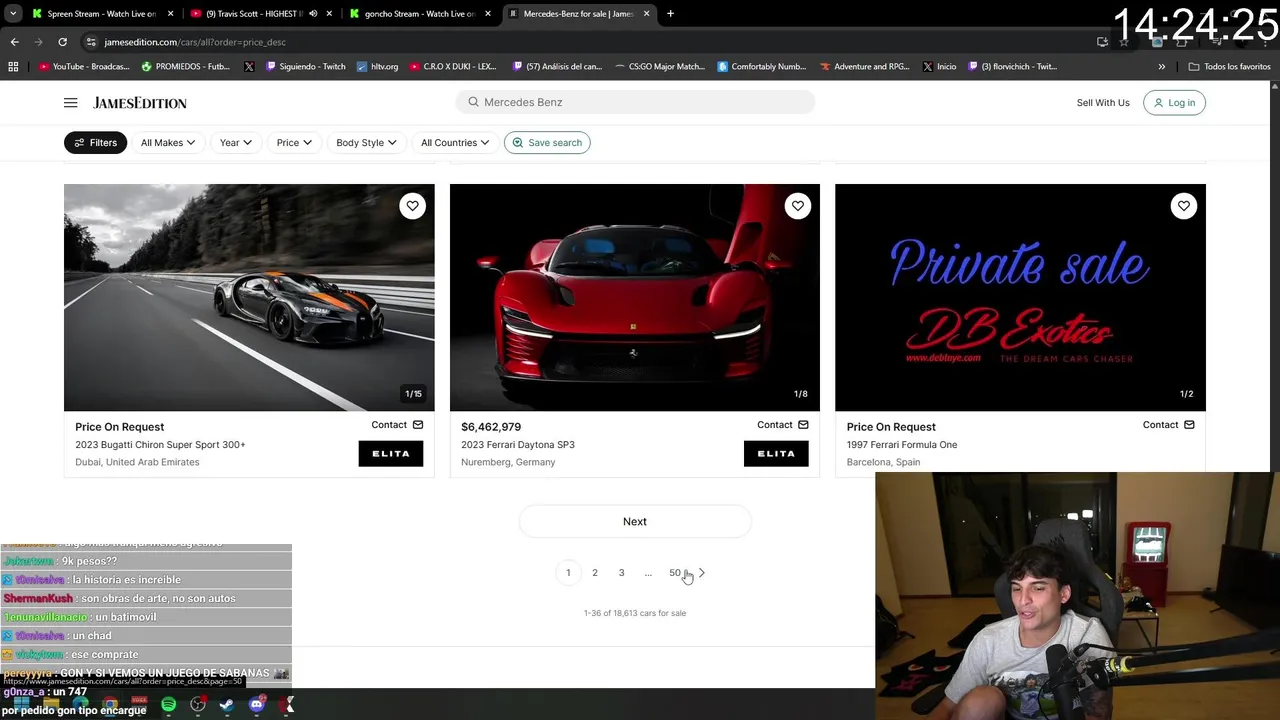Open the Adventure and RPG... bookmark
Screen dimensions: 1280x720
[864, 67]
